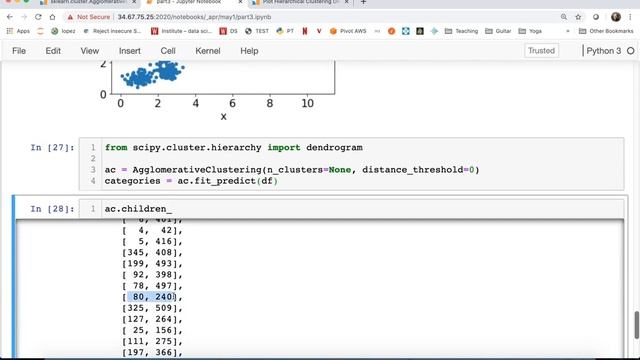Image resolution: width=640 pixels, height=360 pixels.
Task: Open the zoom magnifier in address bar
Action: (564, 17)
